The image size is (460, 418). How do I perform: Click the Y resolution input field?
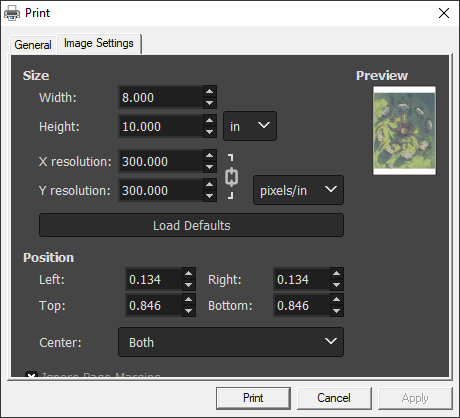pos(161,190)
